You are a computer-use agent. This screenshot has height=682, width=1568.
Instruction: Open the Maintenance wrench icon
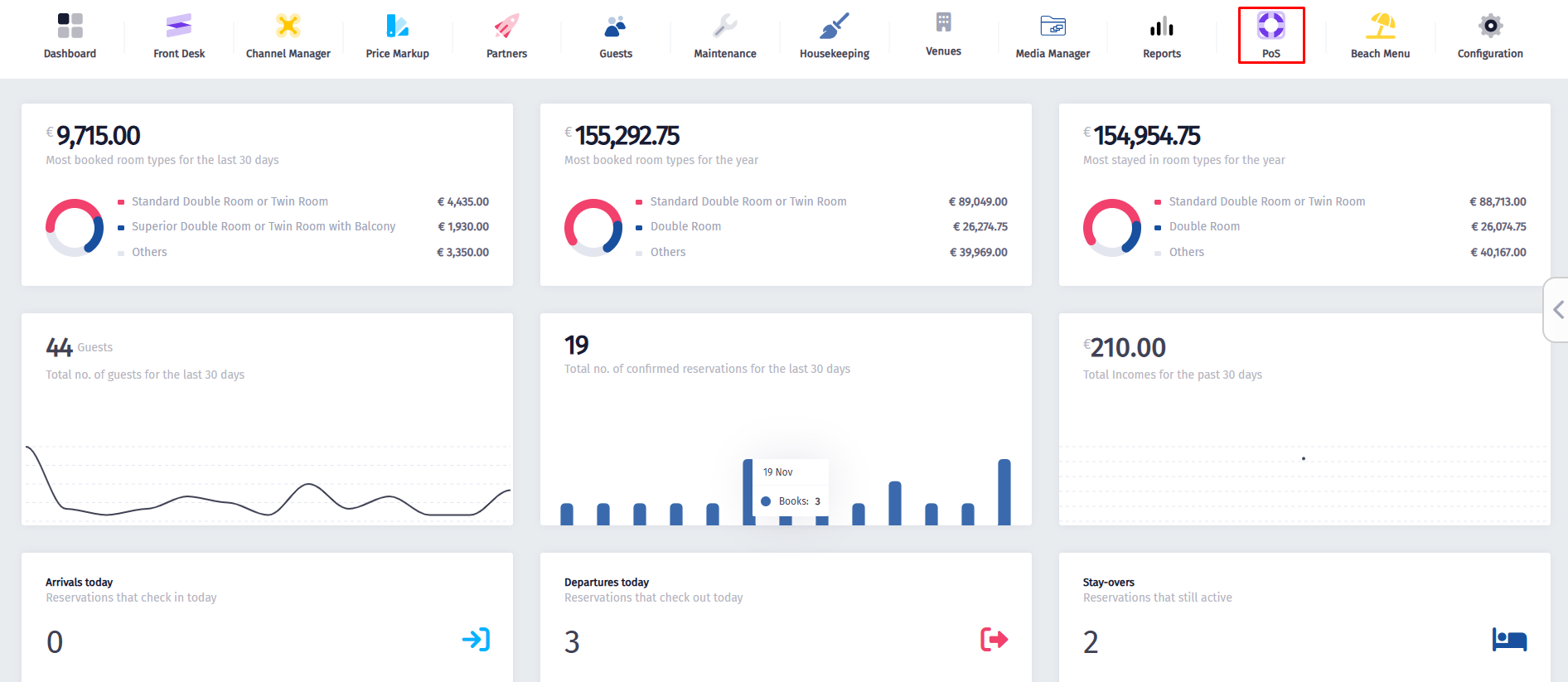[x=724, y=27]
